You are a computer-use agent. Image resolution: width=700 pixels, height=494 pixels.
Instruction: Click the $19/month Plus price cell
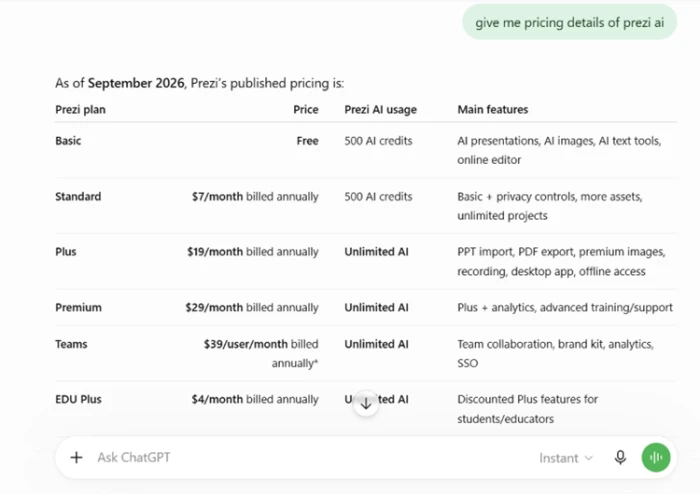(253, 252)
